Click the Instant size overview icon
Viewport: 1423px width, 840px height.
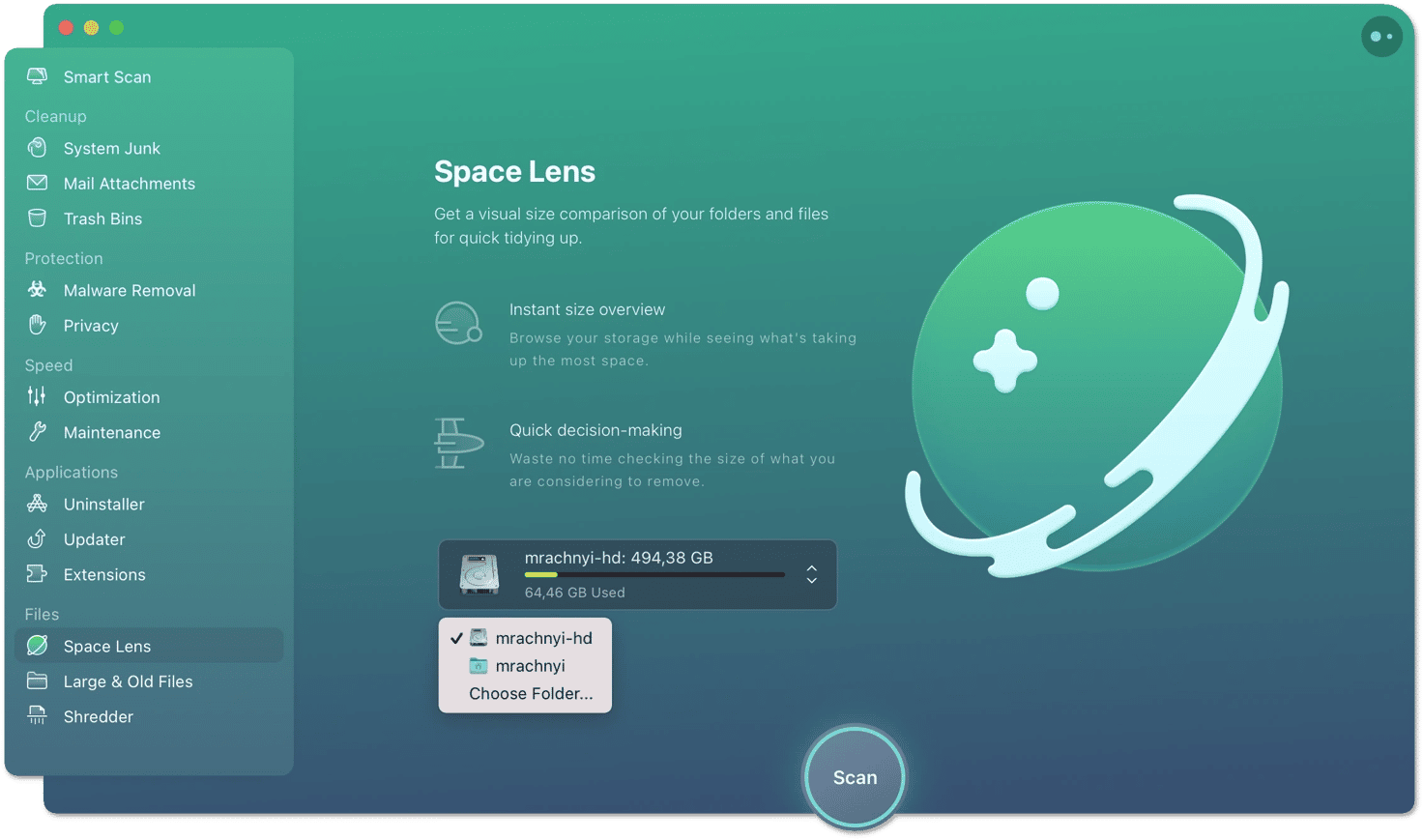coord(458,323)
